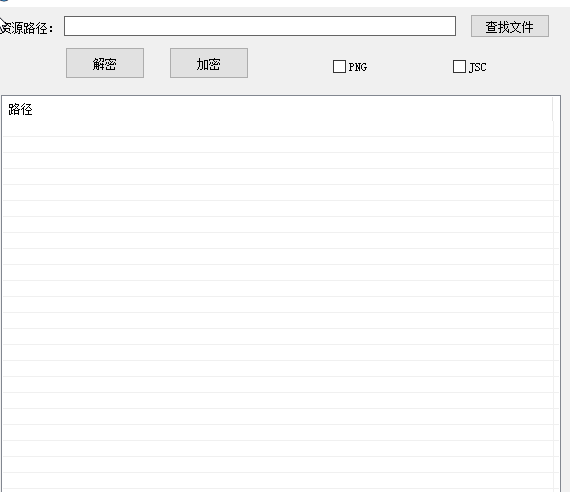The height and width of the screenshot is (492, 570).
Task: Click the 加密 button
Action: (x=209, y=63)
